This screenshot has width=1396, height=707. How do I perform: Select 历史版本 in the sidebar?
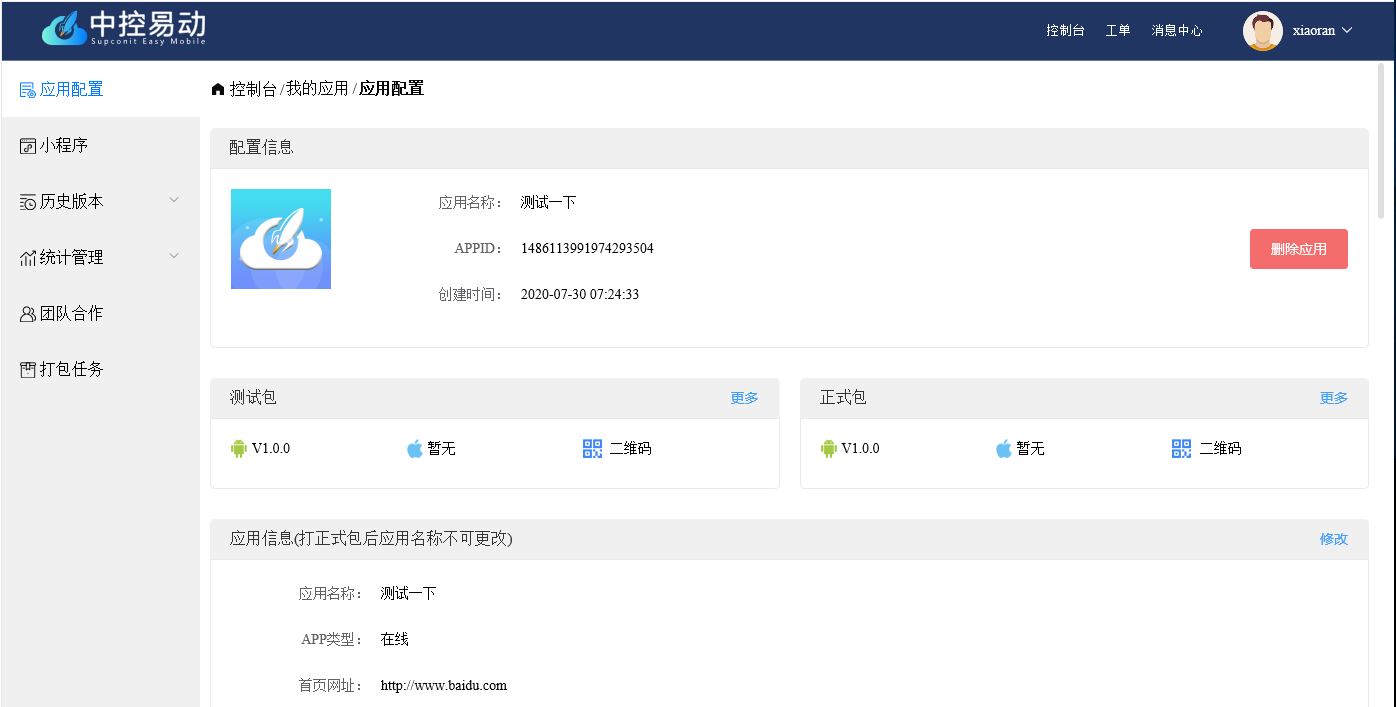tap(100, 201)
